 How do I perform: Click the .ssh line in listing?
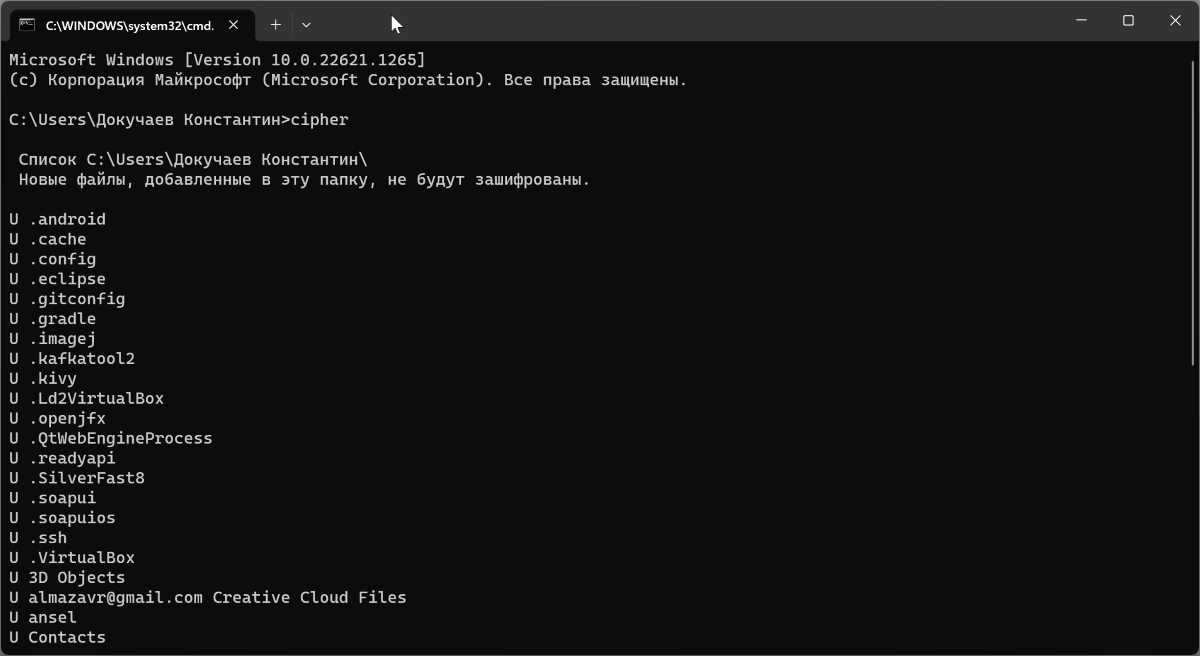pyautogui.click(x=38, y=538)
